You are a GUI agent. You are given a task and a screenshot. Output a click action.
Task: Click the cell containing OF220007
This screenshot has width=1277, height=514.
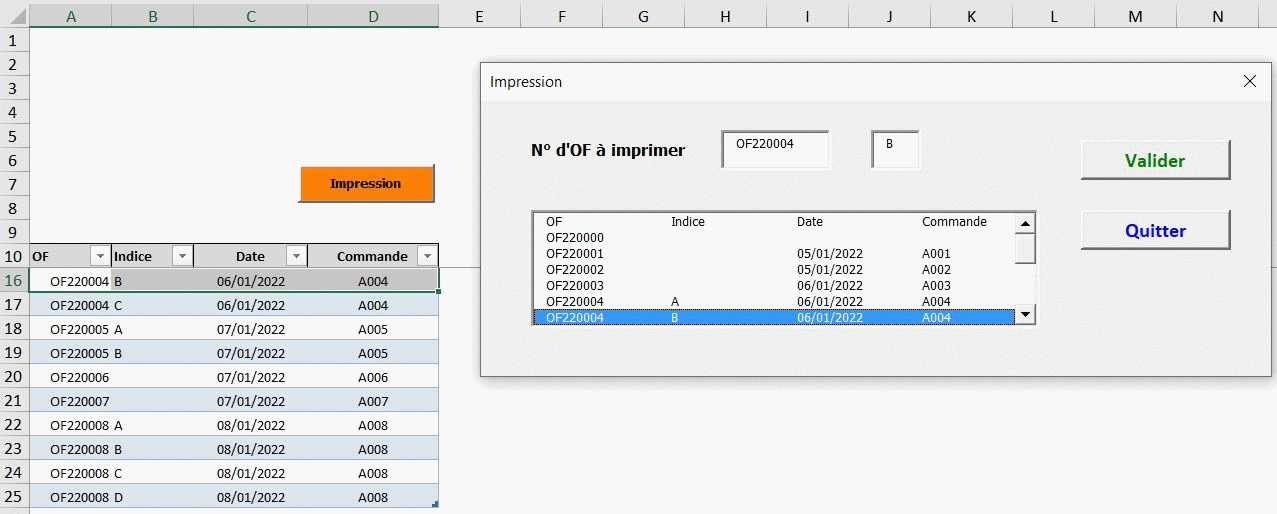pos(79,401)
